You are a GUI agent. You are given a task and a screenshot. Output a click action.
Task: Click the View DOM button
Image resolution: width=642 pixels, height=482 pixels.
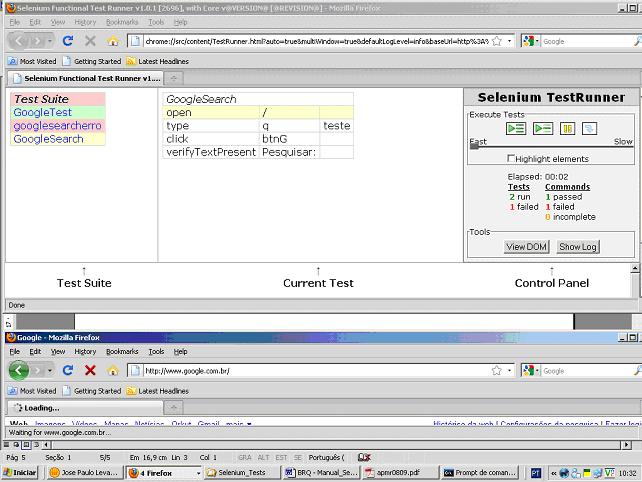point(526,247)
